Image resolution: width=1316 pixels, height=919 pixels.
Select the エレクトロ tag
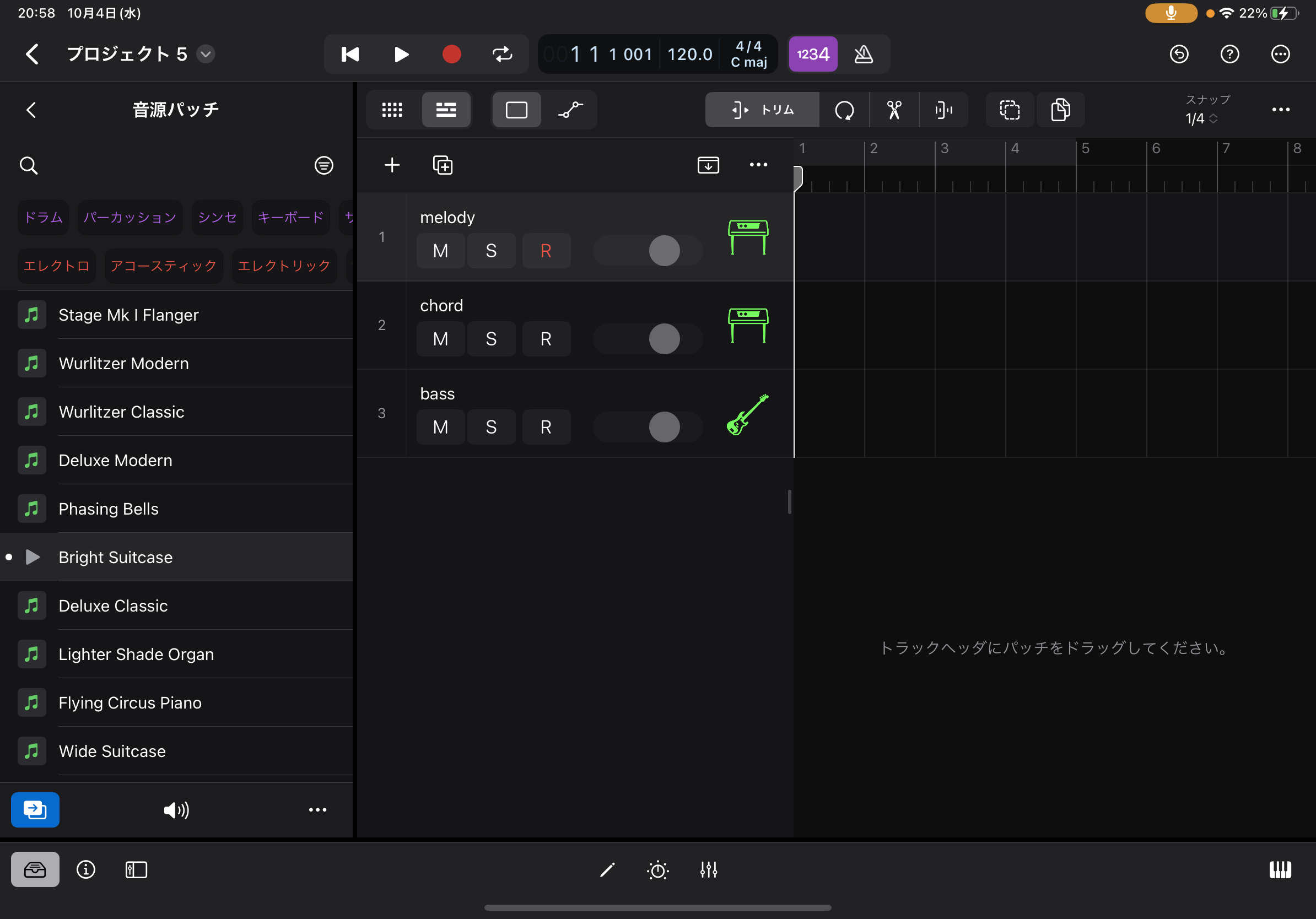(x=57, y=266)
